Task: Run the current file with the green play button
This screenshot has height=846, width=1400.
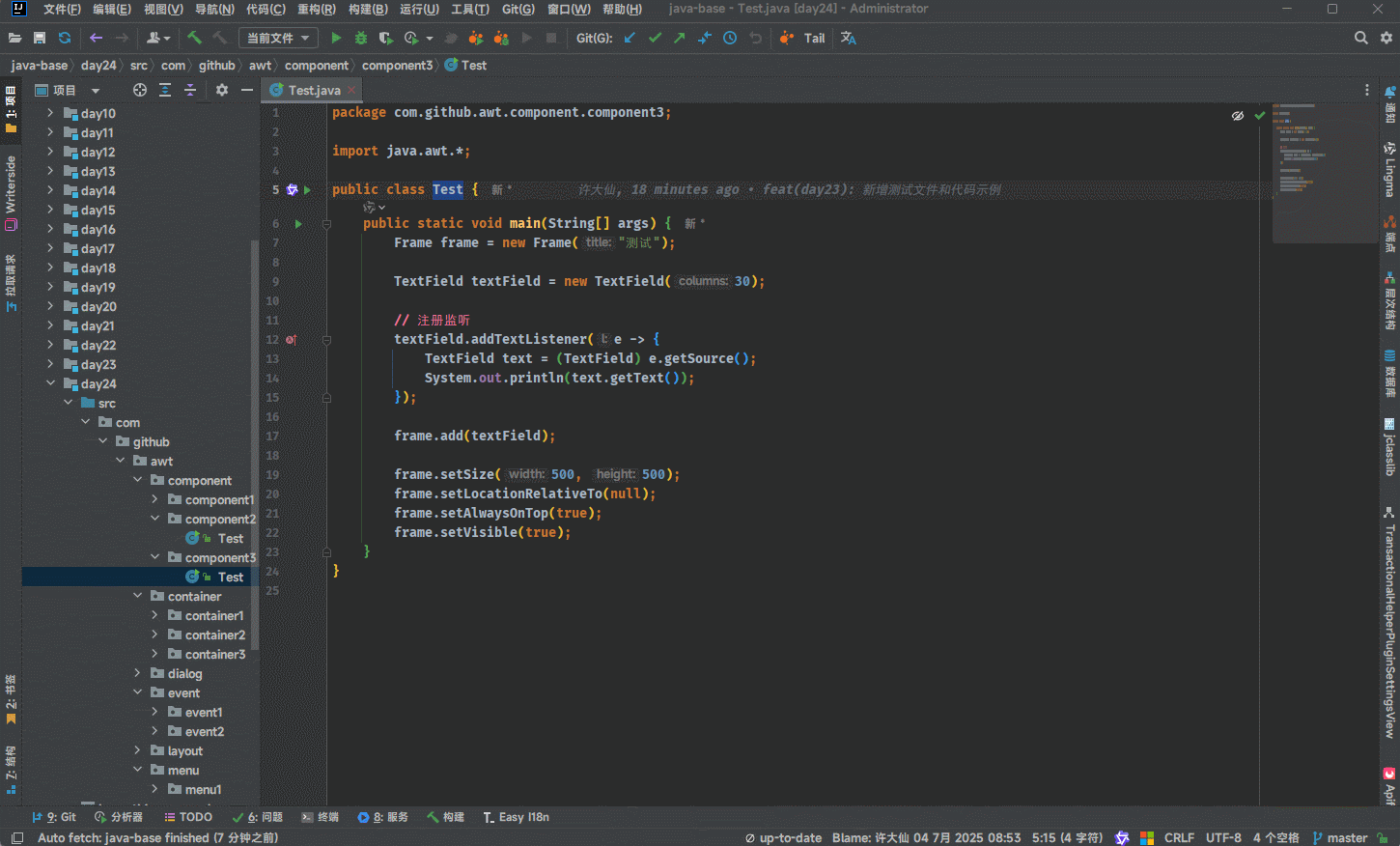Action: [x=336, y=38]
